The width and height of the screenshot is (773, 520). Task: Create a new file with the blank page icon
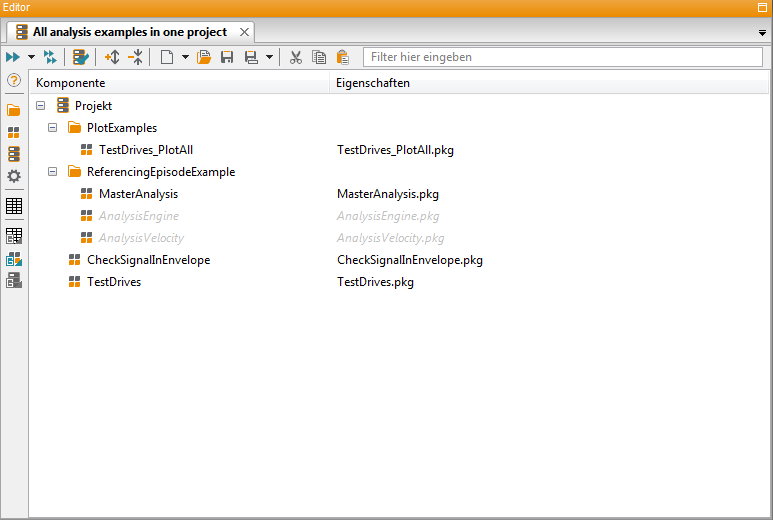coord(167,57)
